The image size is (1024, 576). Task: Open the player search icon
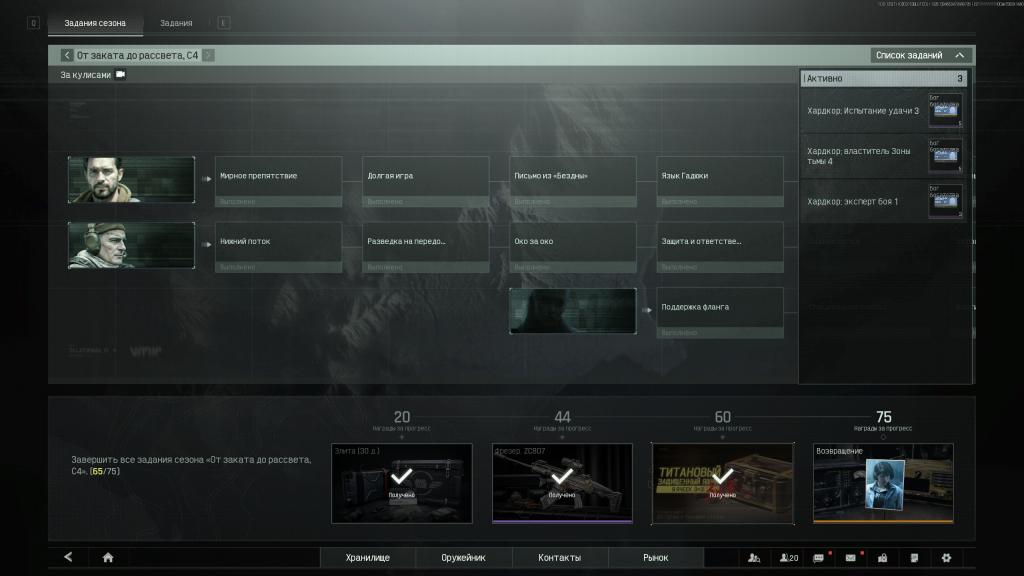click(x=754, y=557)
